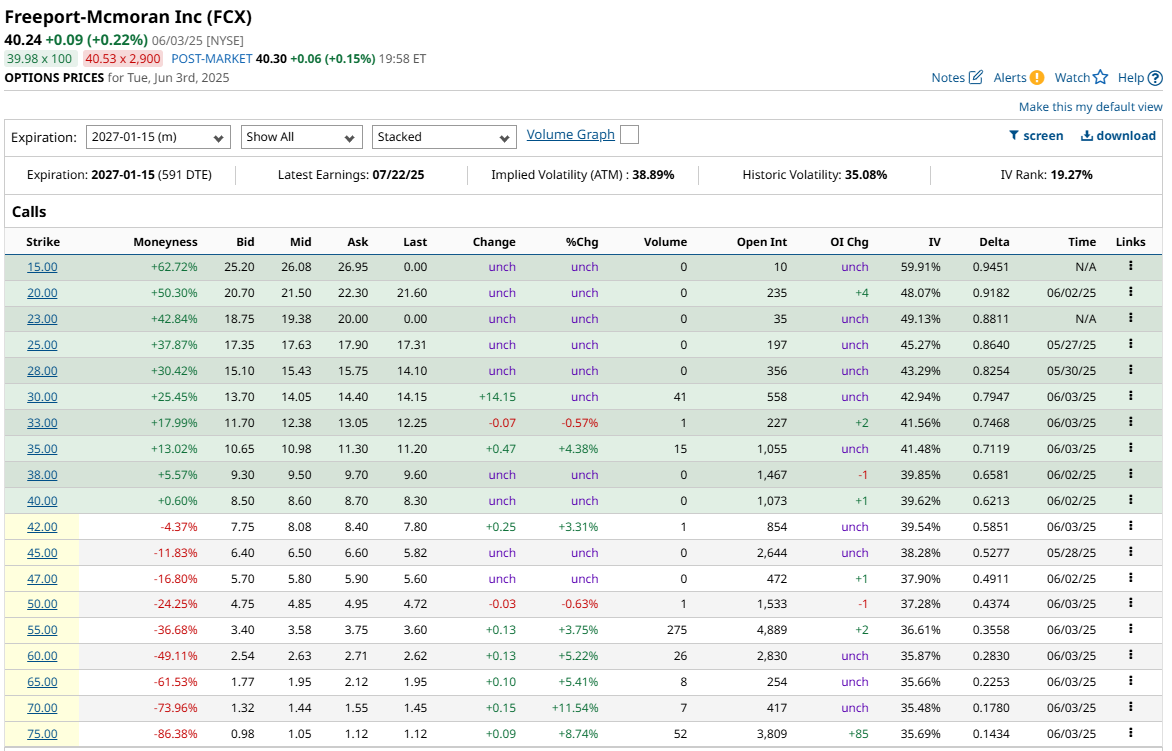Sort by Bid column header
The width and height of the screenshot is (1172, 751).
(x=245, y=242)
